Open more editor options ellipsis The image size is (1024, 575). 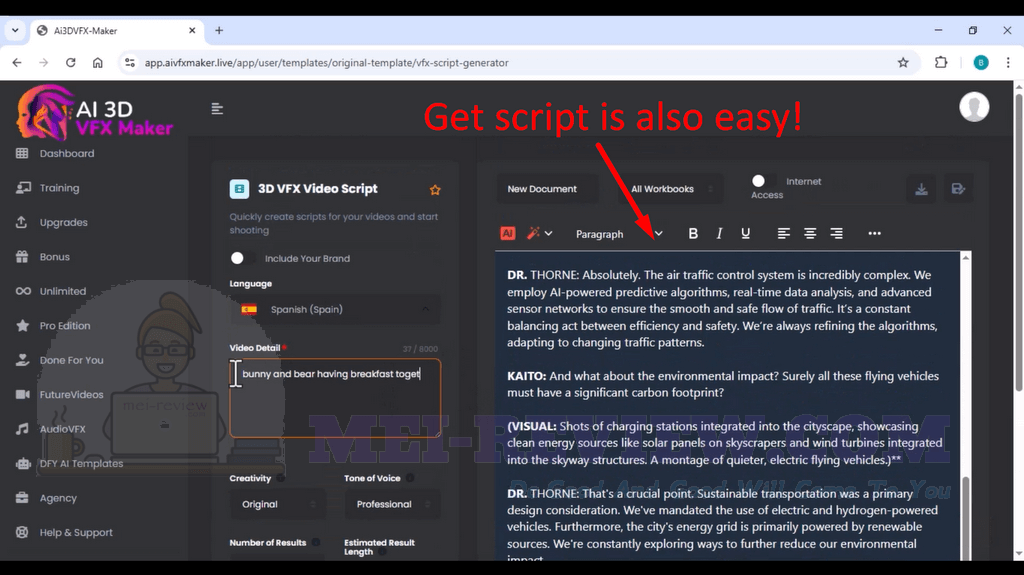[x=874, y=233]
